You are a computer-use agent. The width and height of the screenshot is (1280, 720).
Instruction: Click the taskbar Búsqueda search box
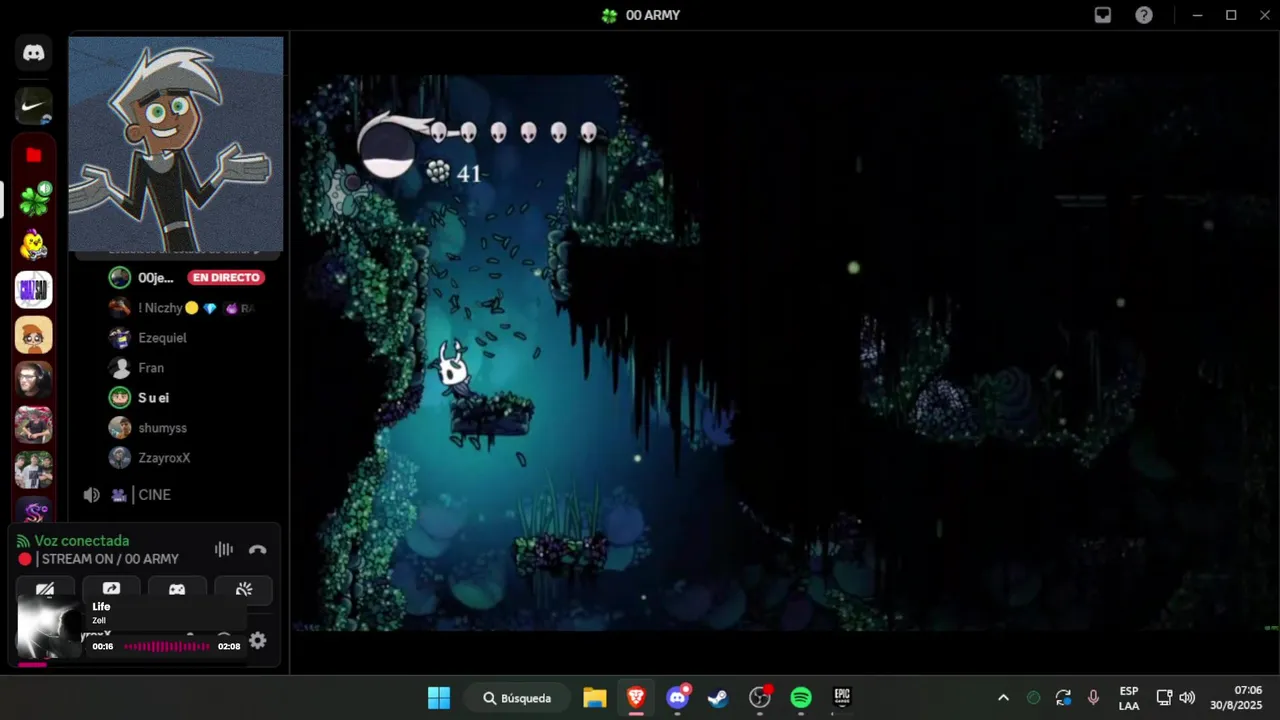click(x=519, y=698)
